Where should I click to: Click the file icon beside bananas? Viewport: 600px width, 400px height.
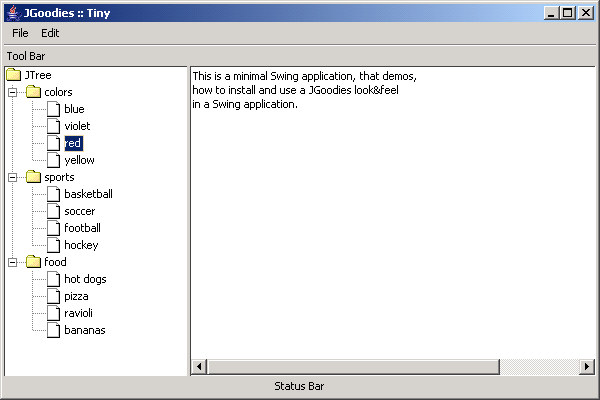(x=54, y=330)
